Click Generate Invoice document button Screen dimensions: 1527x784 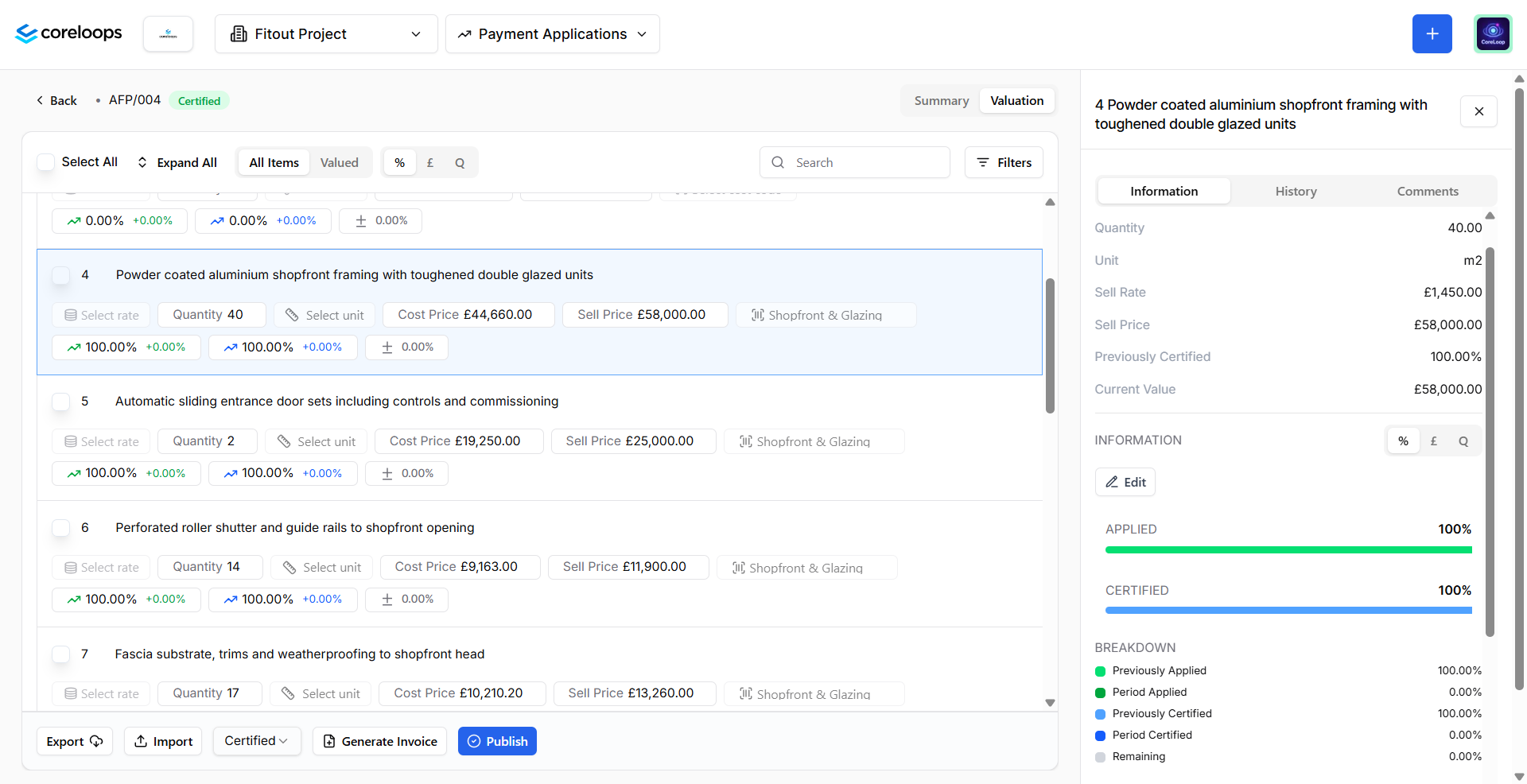pos(379,741)
